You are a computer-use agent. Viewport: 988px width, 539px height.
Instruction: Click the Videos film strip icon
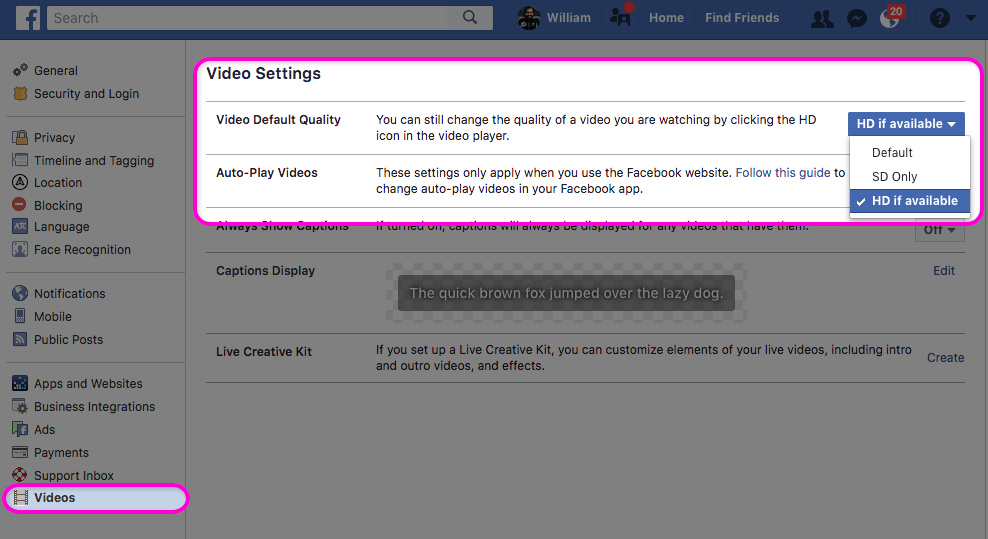pyautogui.click(x=21, y=497)
